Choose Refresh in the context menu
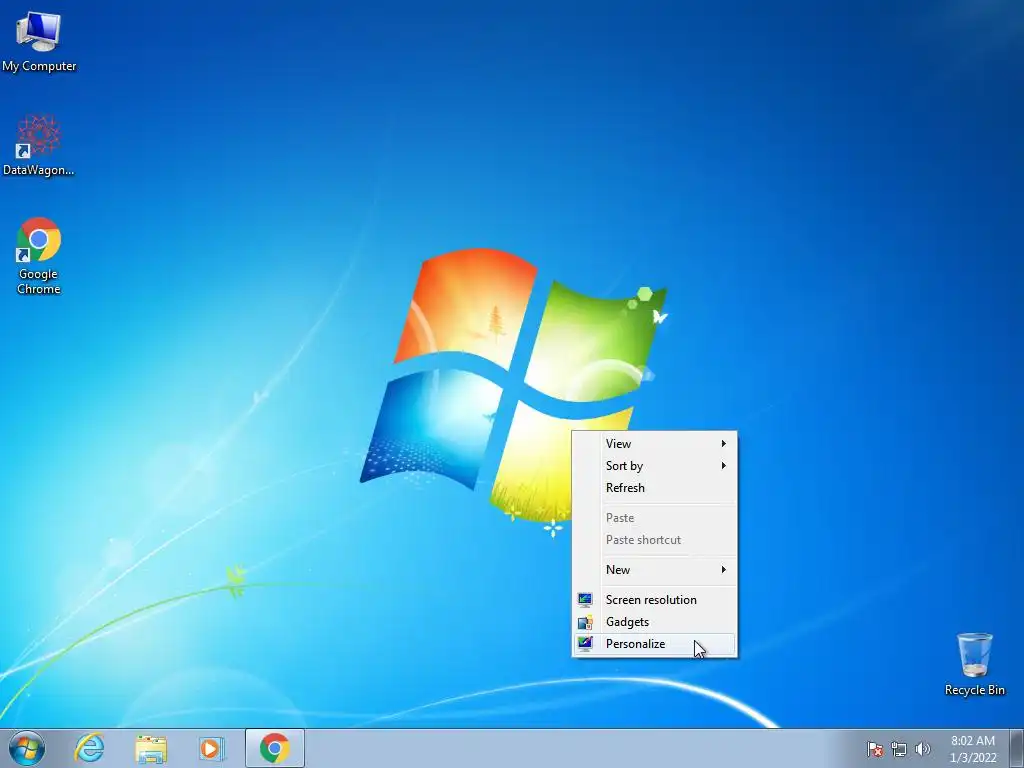 coord(654,488)
